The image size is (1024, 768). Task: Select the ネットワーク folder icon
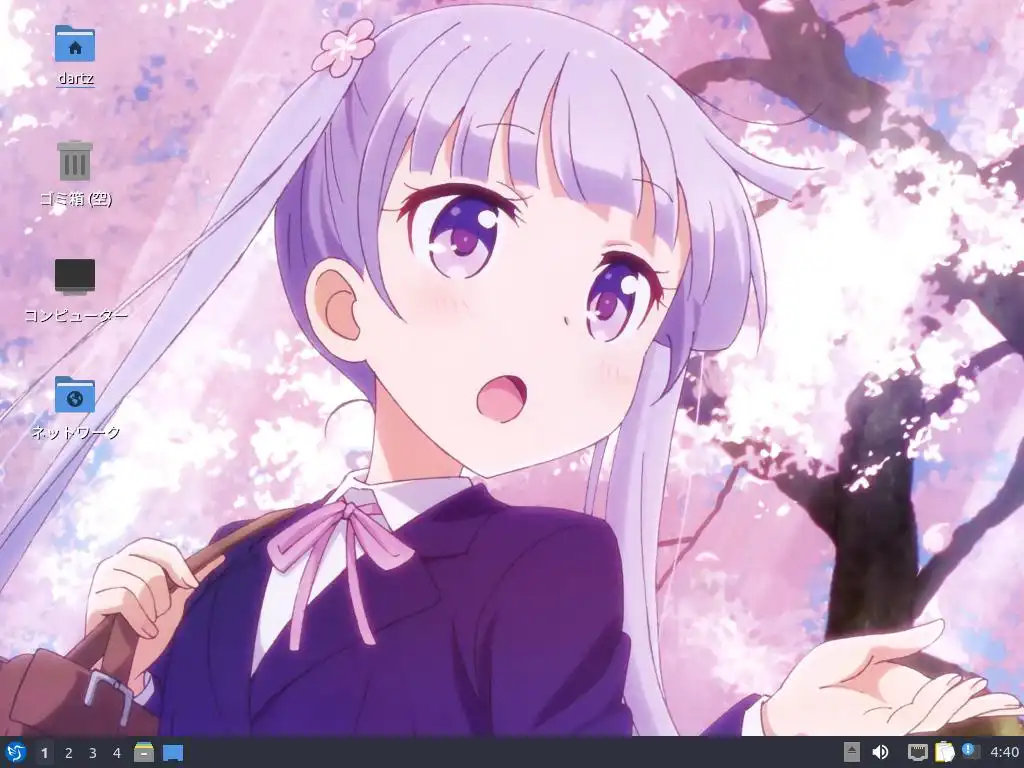75,394
